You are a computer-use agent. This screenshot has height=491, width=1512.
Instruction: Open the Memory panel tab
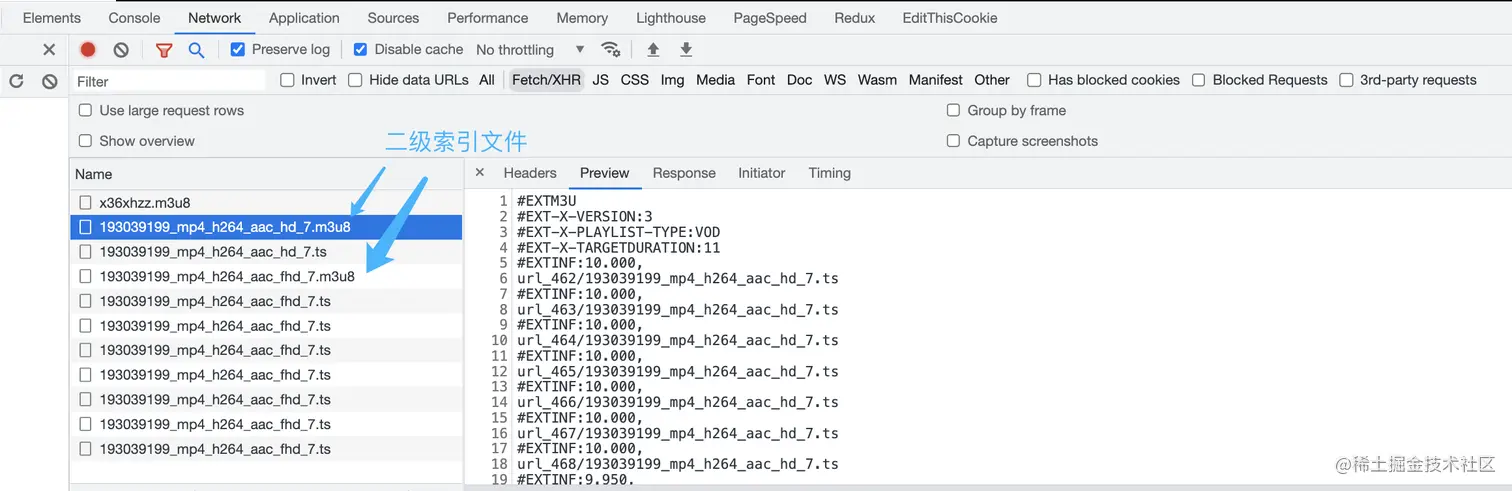[x=582, y=17]
